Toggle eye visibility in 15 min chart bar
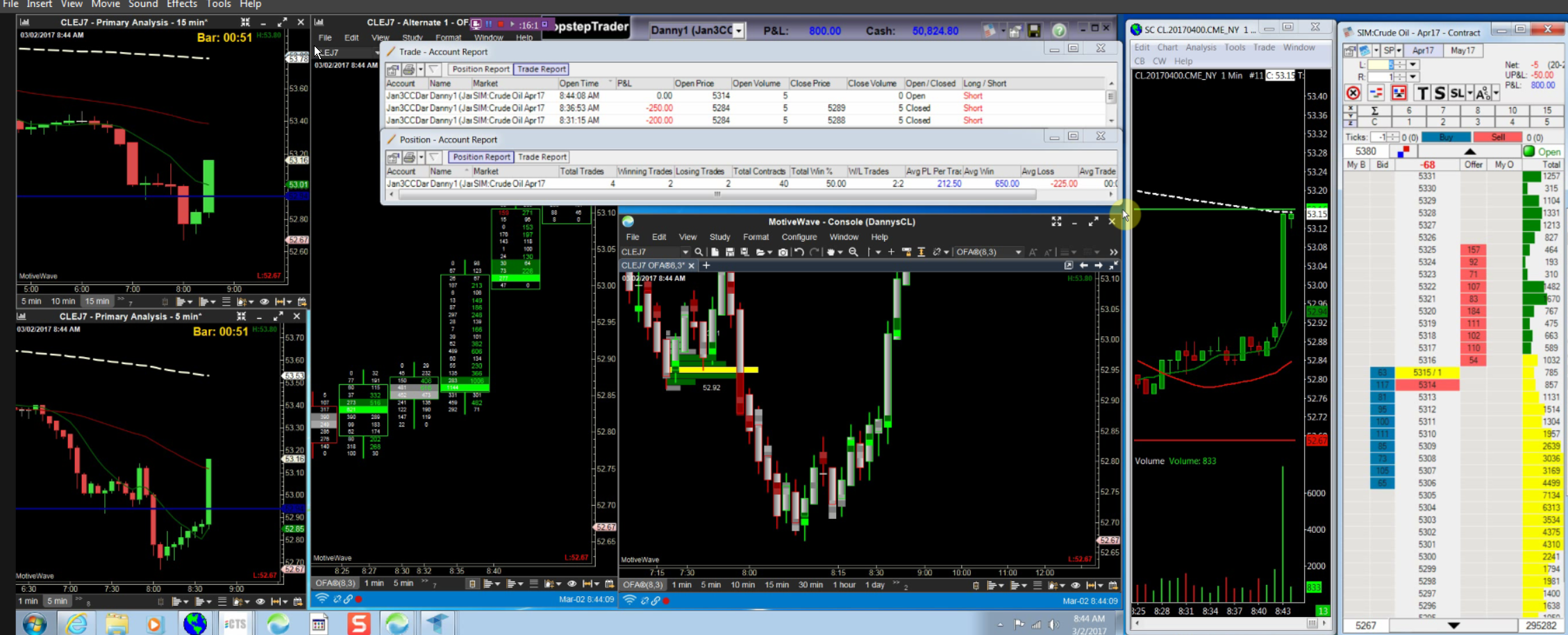Image resolution: width=1568 pixels, height=635 pixels. (x=264, y=302)
